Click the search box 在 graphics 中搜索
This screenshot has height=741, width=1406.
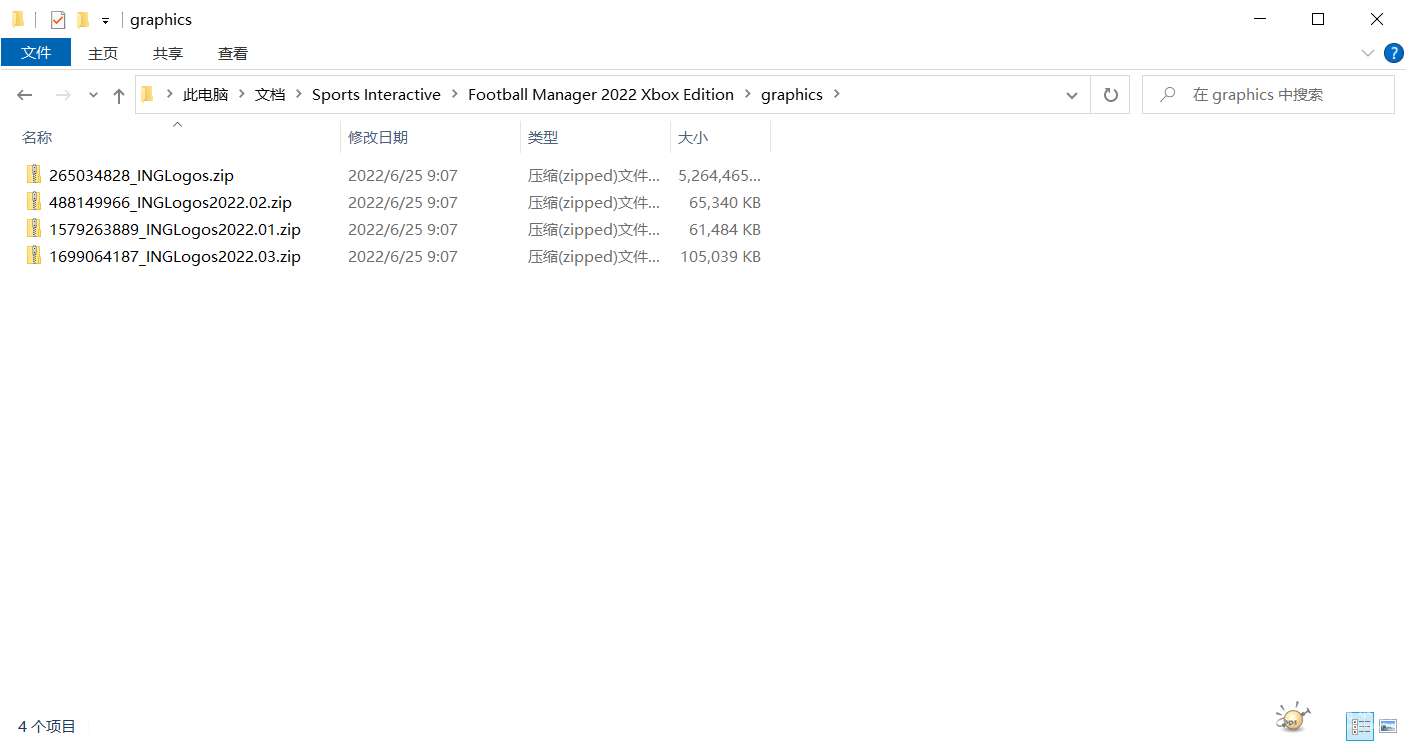click(x=1268, y=95)
